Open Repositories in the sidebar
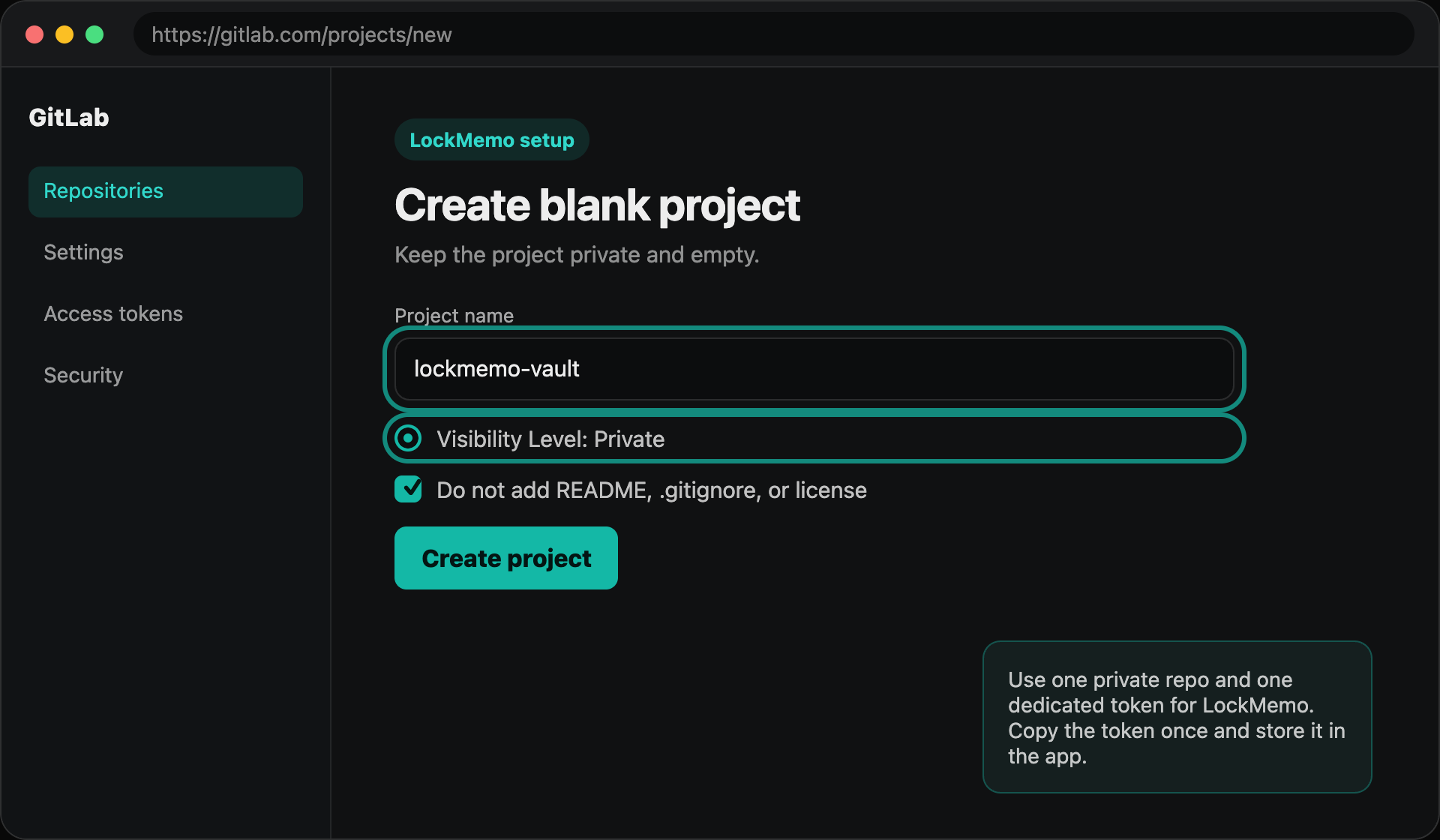The image size is (1440, 840). pyautogui.click(x=165, y=191)
